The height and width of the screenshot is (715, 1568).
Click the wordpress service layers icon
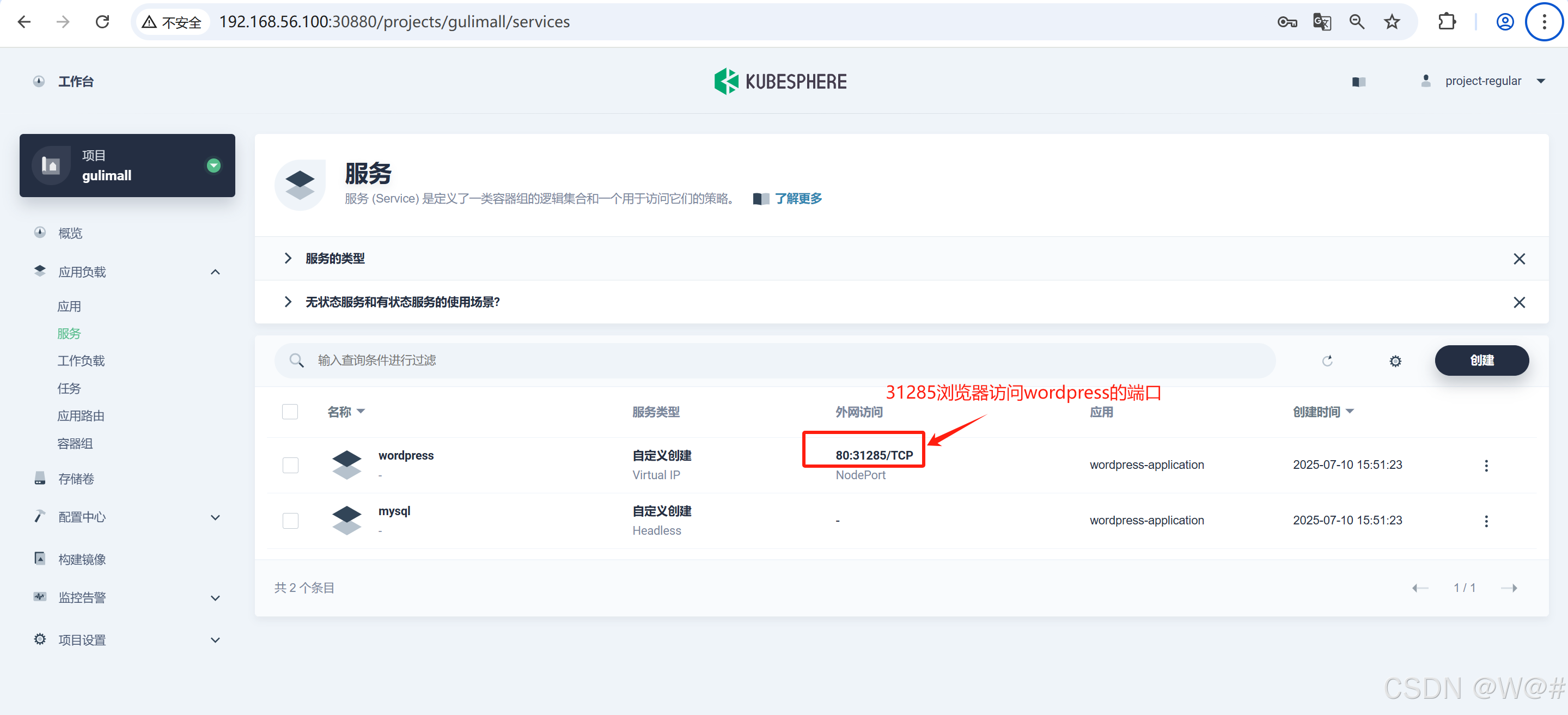pos(346,465)
